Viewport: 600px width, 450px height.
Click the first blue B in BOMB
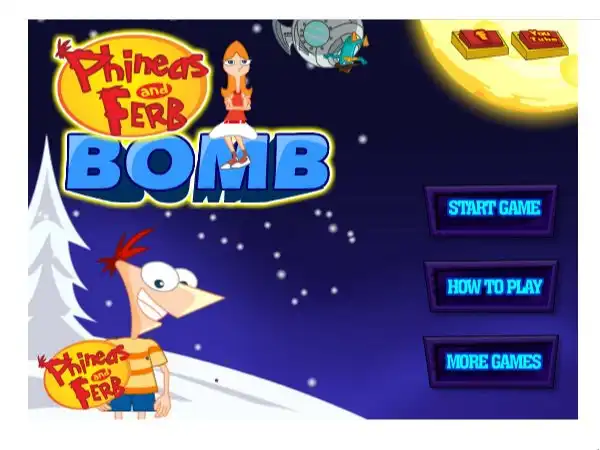(96, 163)
